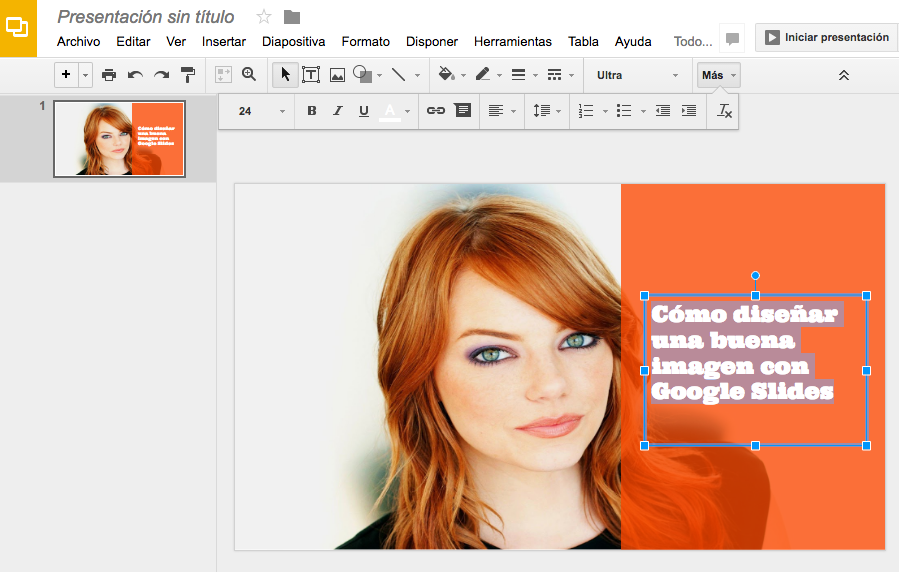Select slide 1 thumbnail in the filmstrip

tap(119, 138)
